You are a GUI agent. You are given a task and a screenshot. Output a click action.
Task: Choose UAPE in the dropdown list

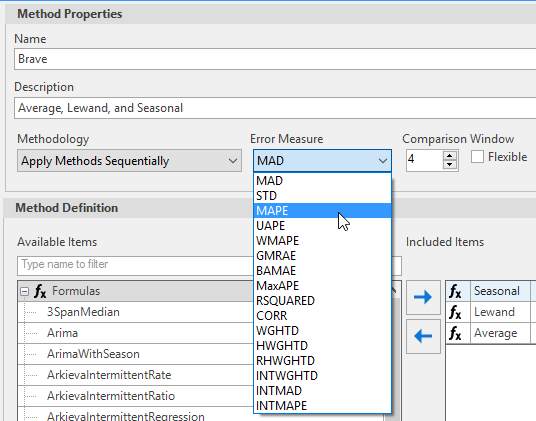tap(322, 226)
